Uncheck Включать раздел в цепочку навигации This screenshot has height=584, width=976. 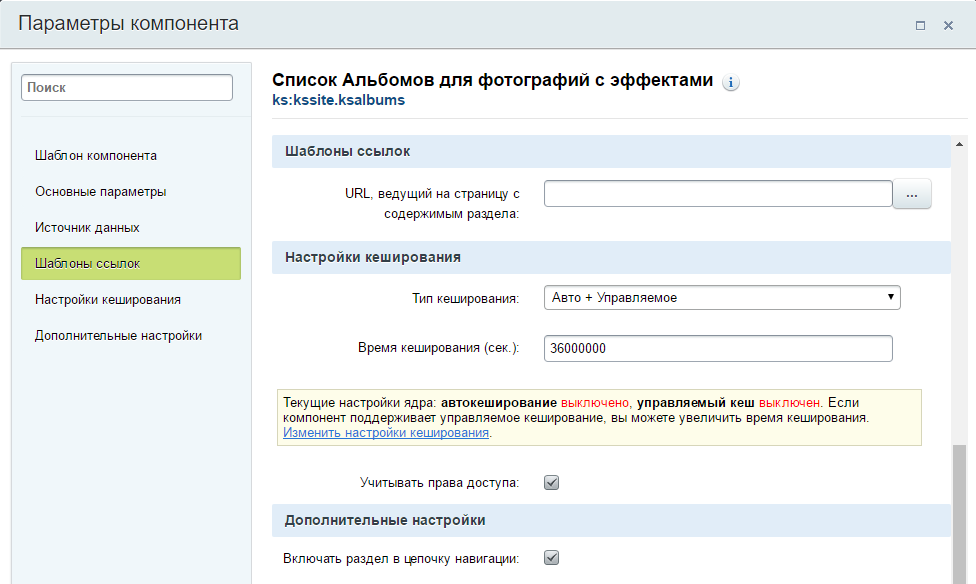(x=551, y=557)
